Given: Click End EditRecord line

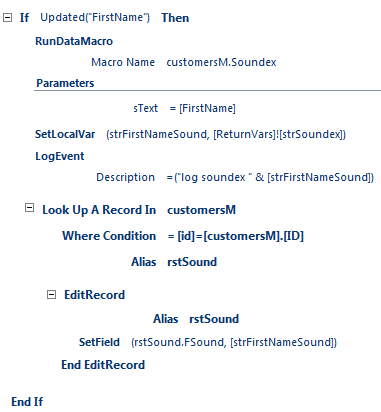Looking at the screenshot, I should coord(103,365).
